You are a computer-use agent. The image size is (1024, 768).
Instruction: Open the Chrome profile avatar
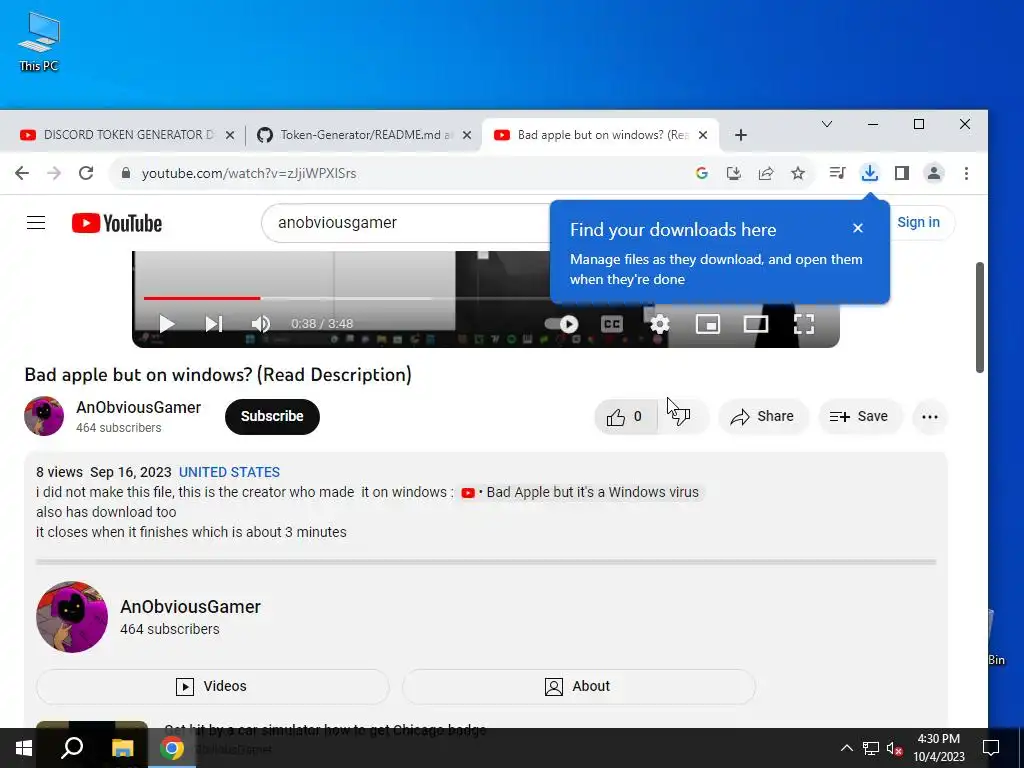click(934, 173)
